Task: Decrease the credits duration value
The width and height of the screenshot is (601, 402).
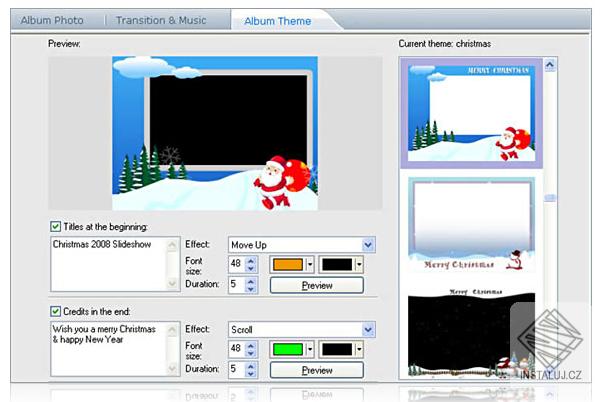Action: tap(251, 374)
